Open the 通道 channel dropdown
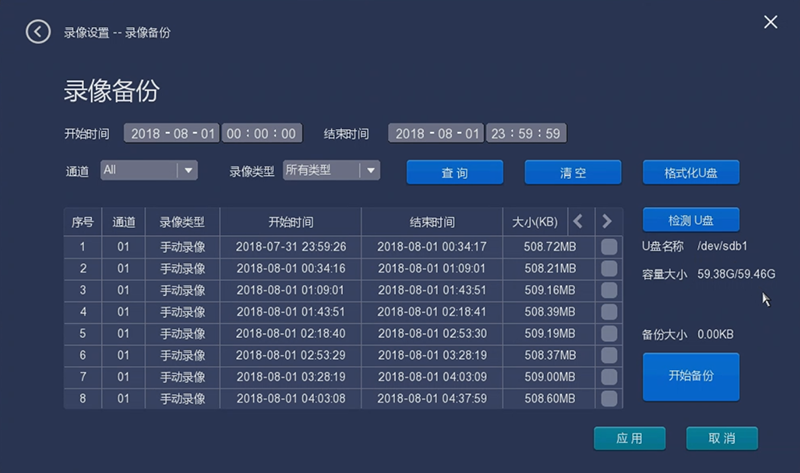The height and width of the screenshot is (473, 800). click(187, 170)
